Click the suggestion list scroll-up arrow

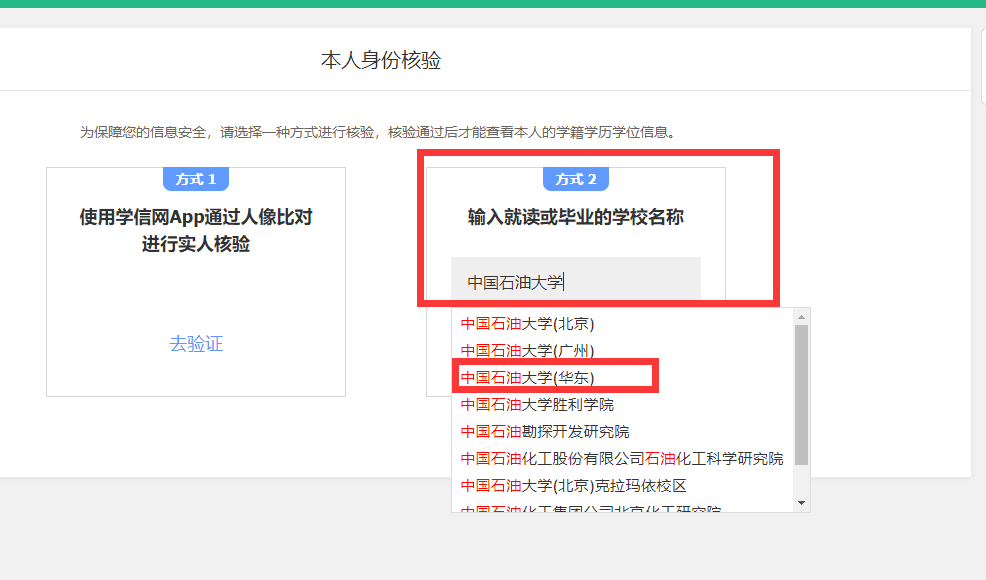801,316
